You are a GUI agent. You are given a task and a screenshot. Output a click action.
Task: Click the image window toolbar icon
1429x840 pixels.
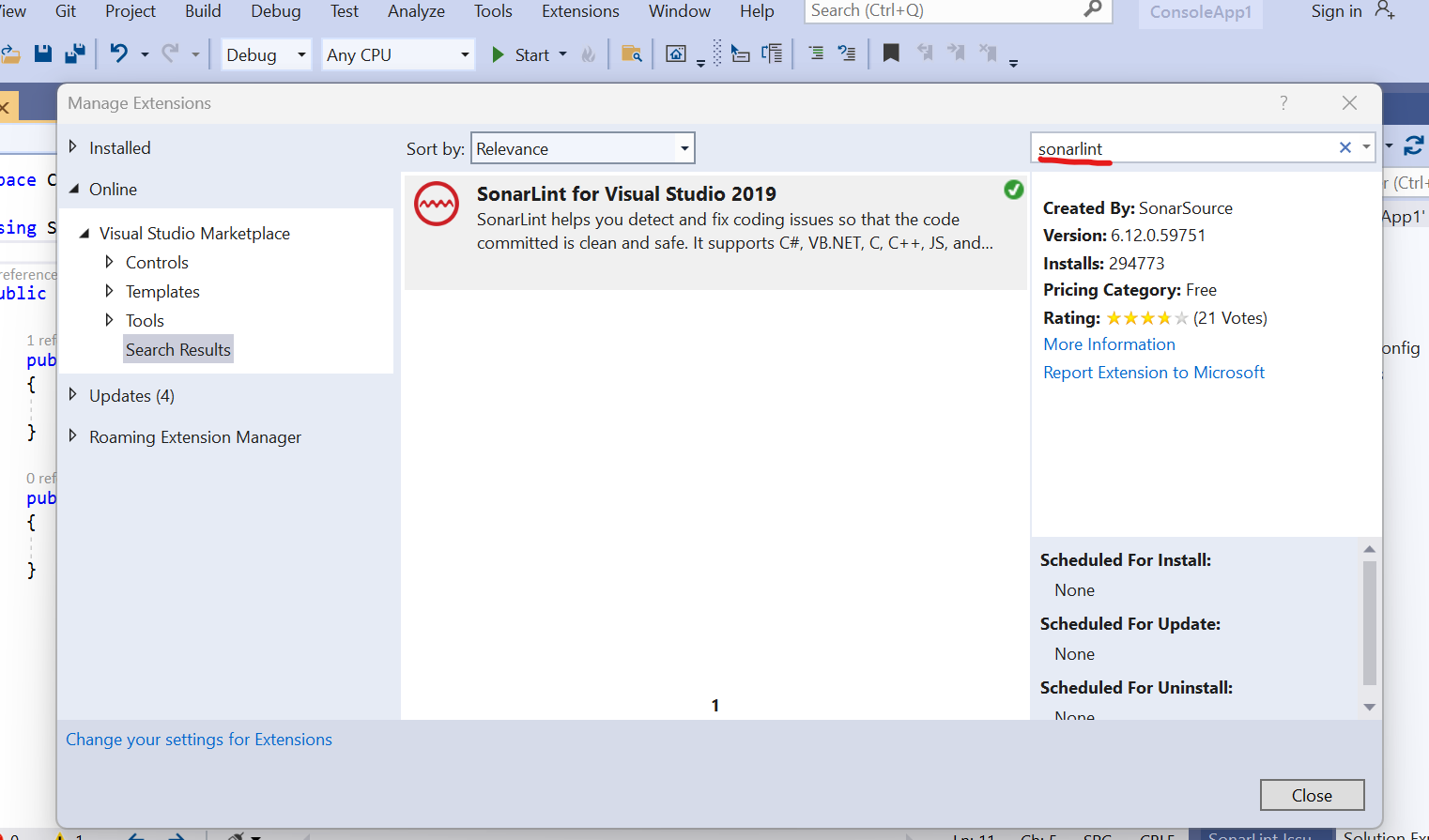coord(676,53)
